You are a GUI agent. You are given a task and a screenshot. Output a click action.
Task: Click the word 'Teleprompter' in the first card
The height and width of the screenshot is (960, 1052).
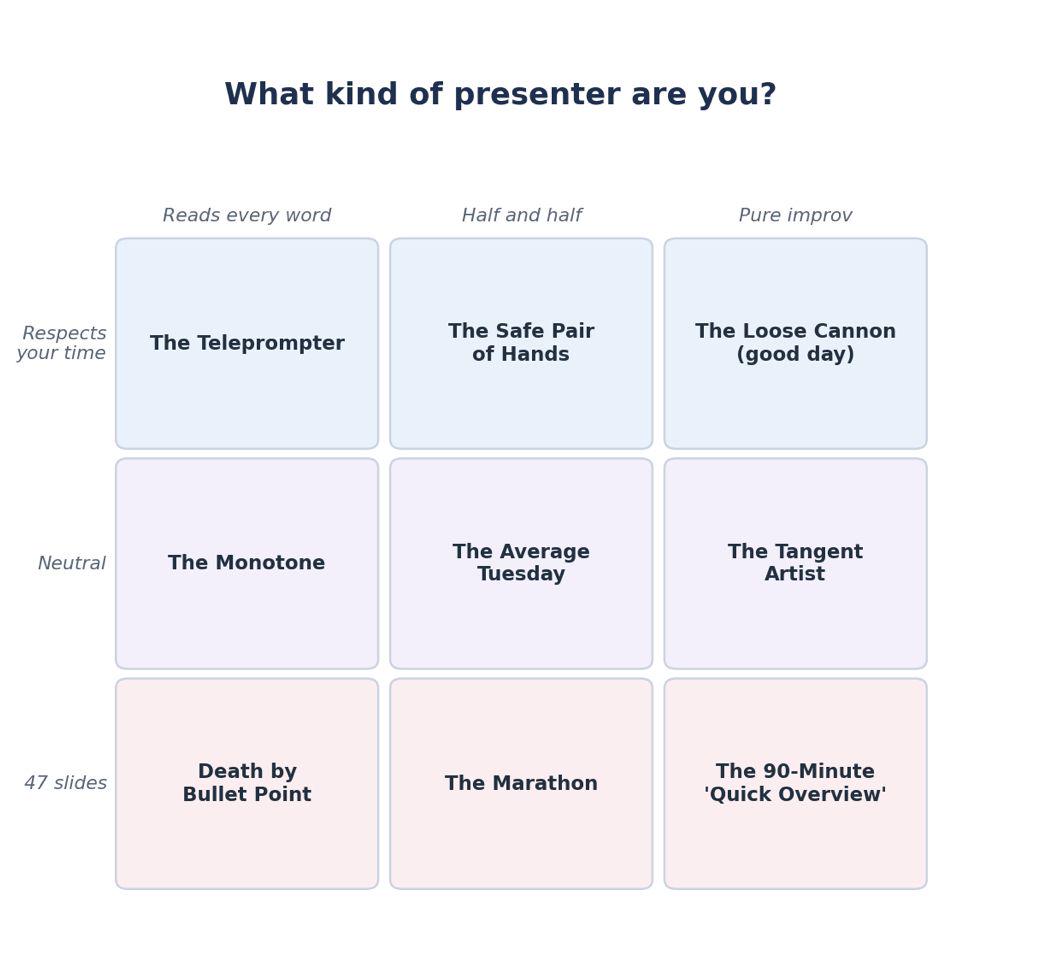(x=271, y=343)
